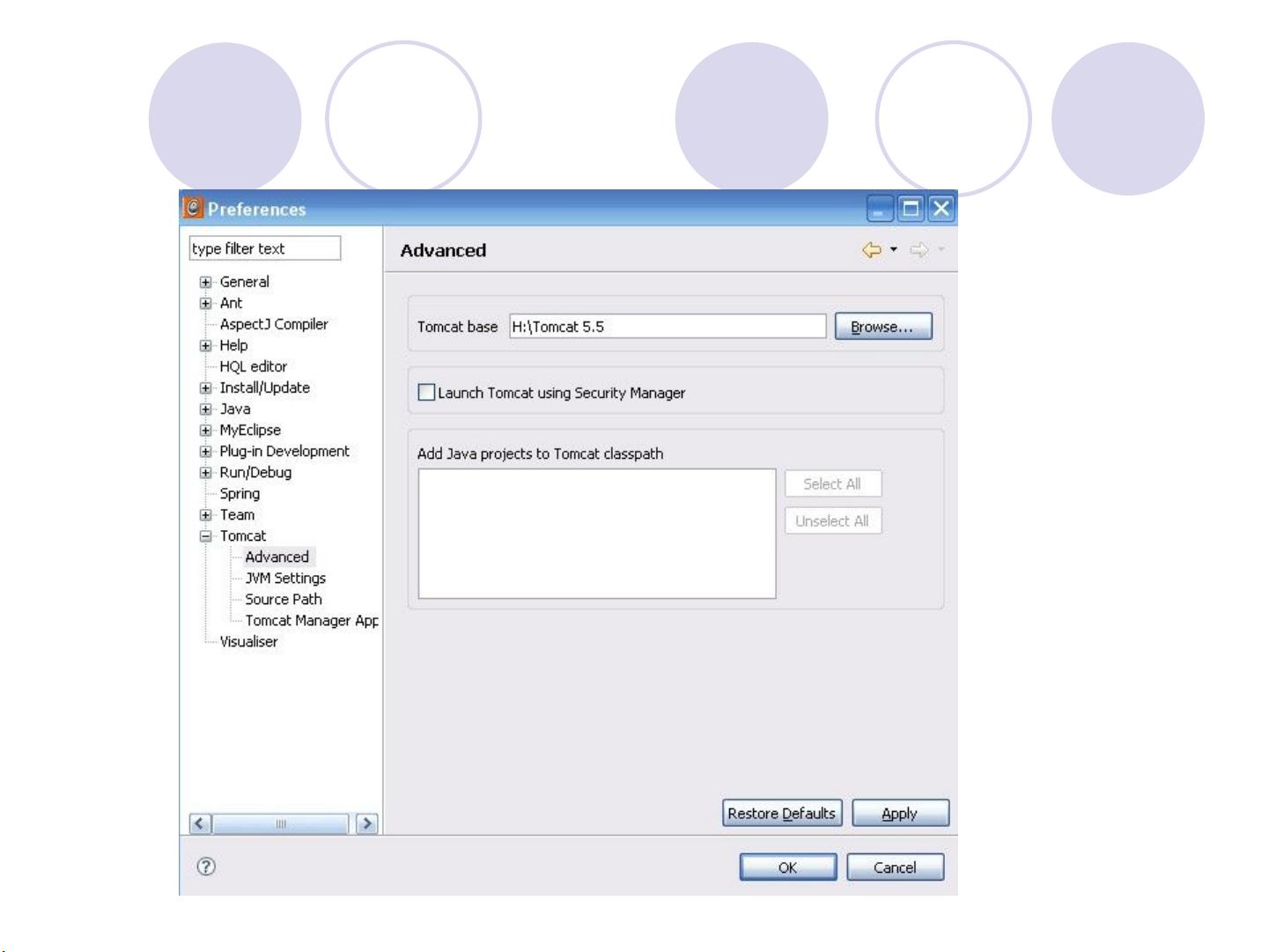Expand the Plug-in Development node

(205, 452)
